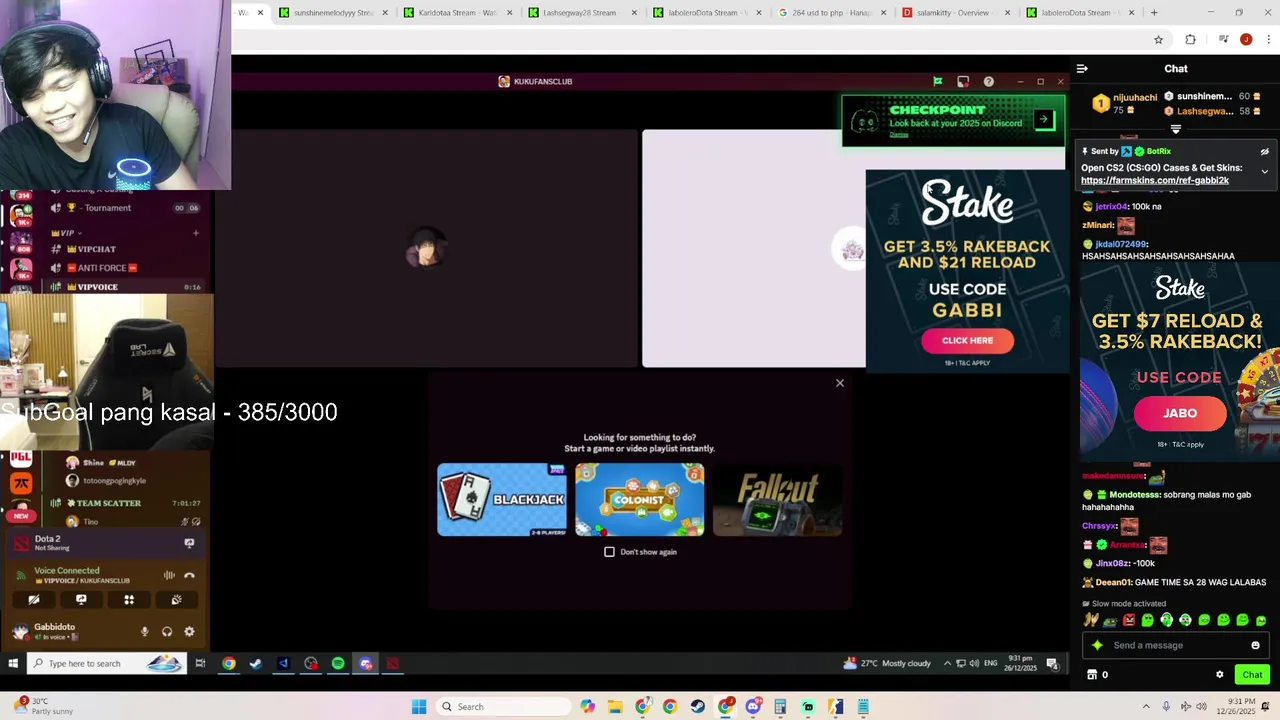The image size is (1280, 720).
Task: Add a channel to the VIP category
Action: 196,233
